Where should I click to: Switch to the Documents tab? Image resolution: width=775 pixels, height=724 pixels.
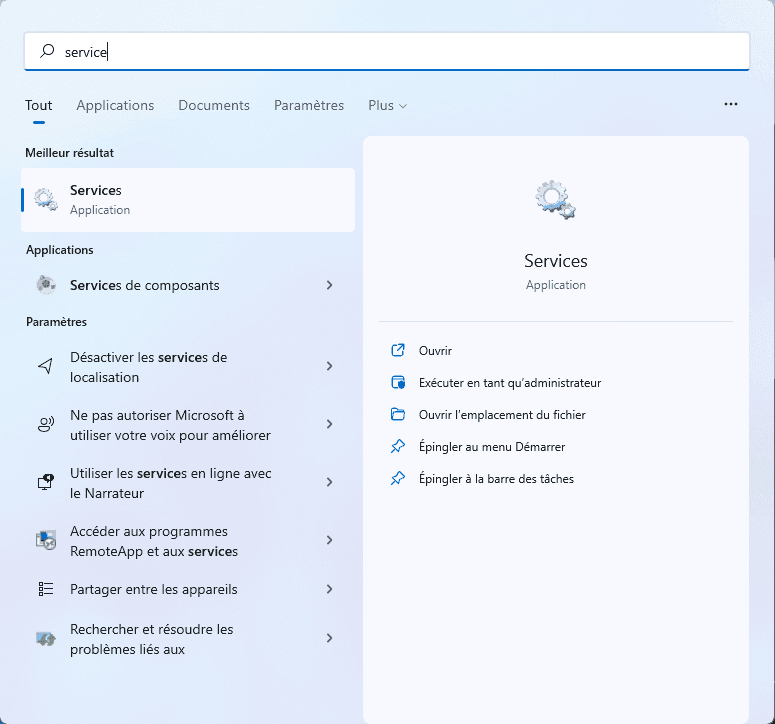click(214, 105)
